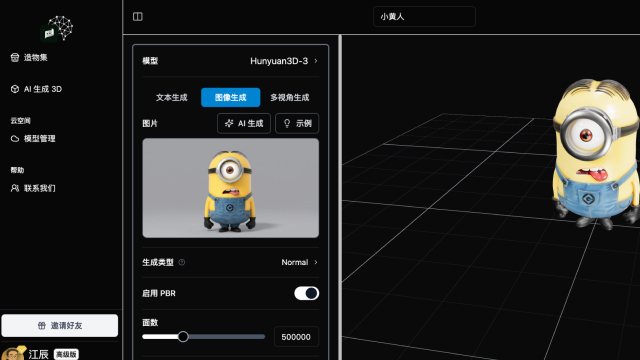Click the 江辰 username text
This screenshot has width=640, height=360.
39,354
